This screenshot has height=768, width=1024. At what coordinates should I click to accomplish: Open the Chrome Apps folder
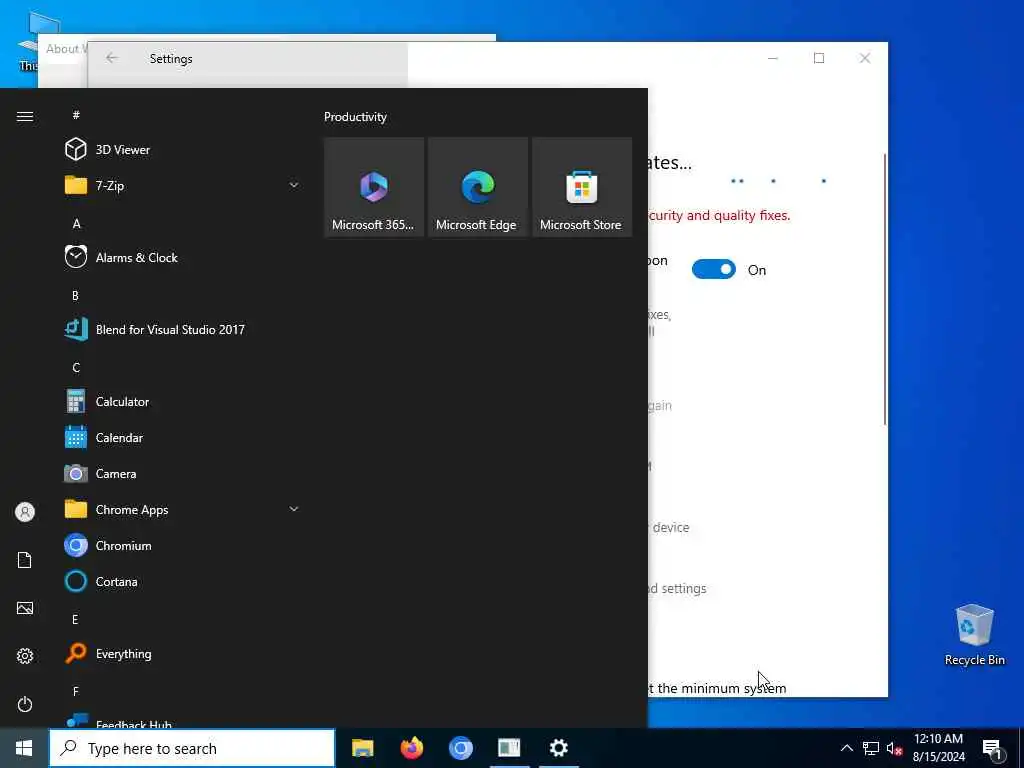183,509
